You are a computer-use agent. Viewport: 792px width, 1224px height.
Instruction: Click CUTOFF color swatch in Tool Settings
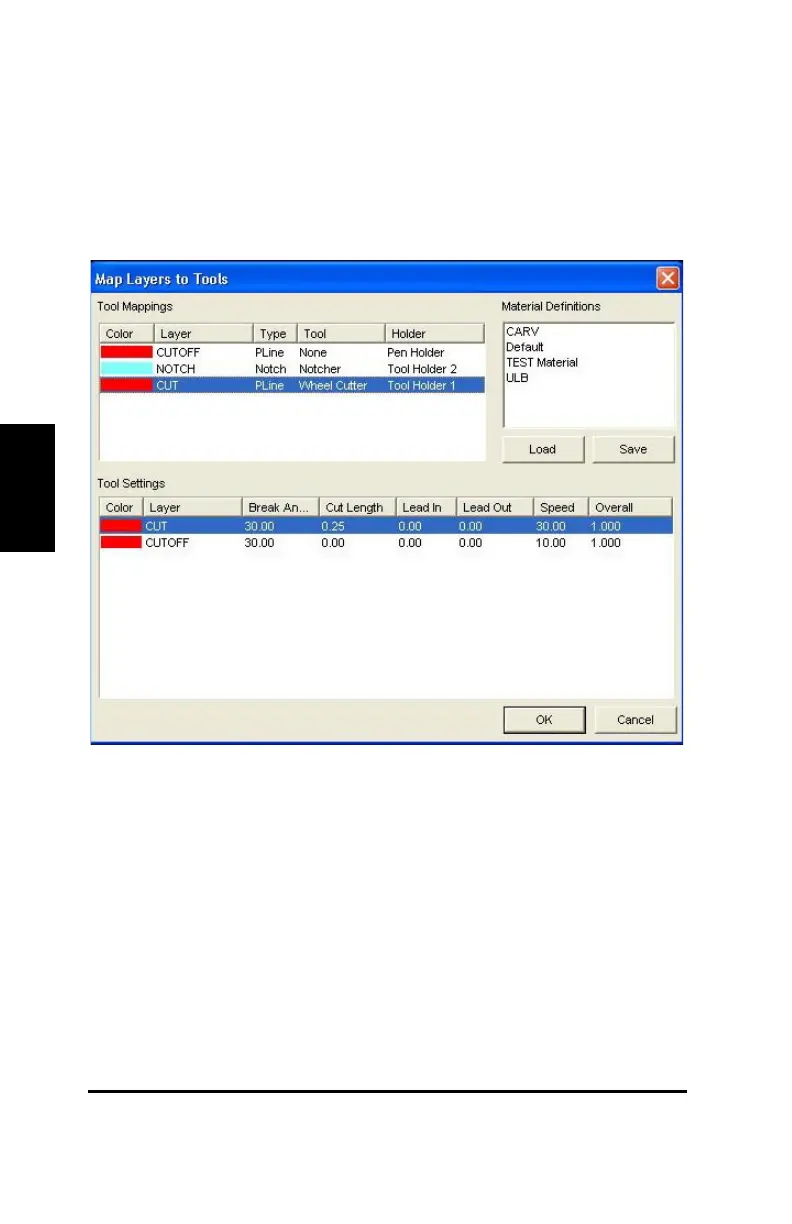point(121,542)
